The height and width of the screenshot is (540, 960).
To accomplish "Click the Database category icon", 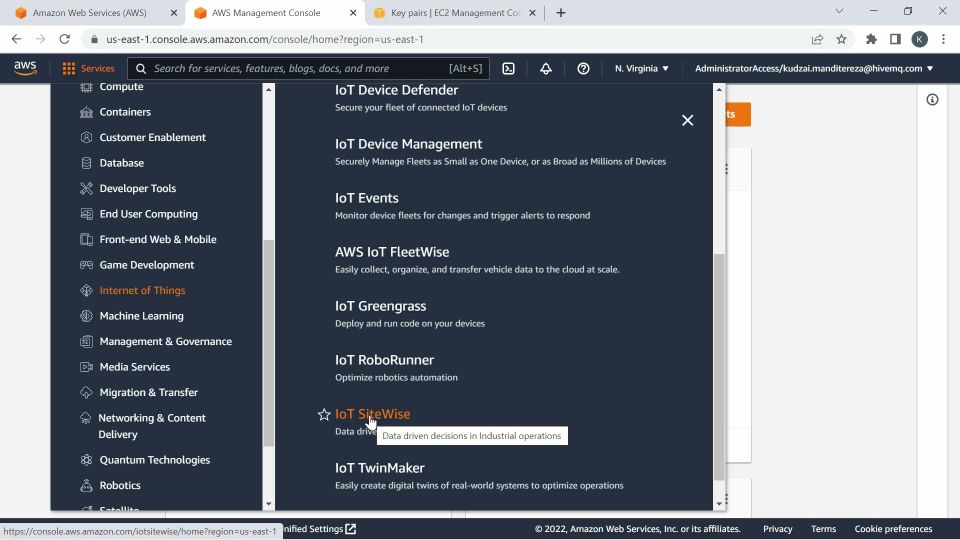I will [x=86, y=163].
